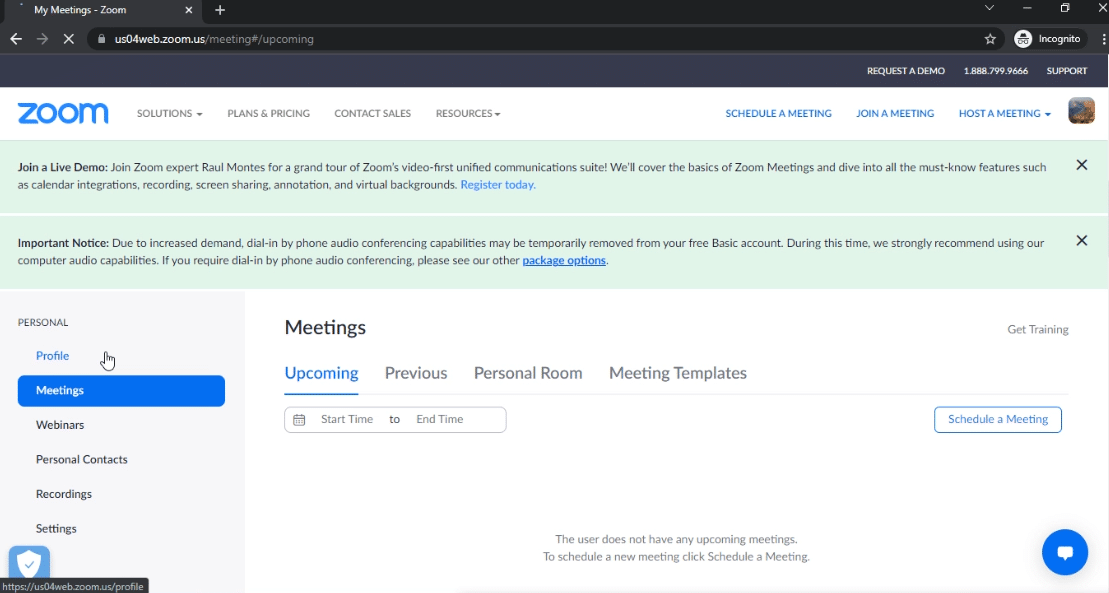Open the Chrome three-dot menu

(x=1103, y=39)
